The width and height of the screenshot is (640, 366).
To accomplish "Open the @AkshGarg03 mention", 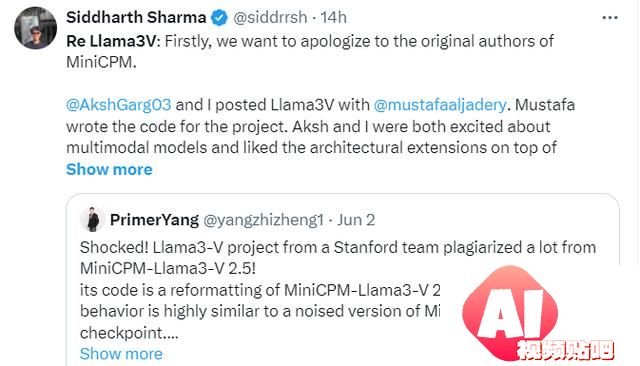I will pos(118,105).
